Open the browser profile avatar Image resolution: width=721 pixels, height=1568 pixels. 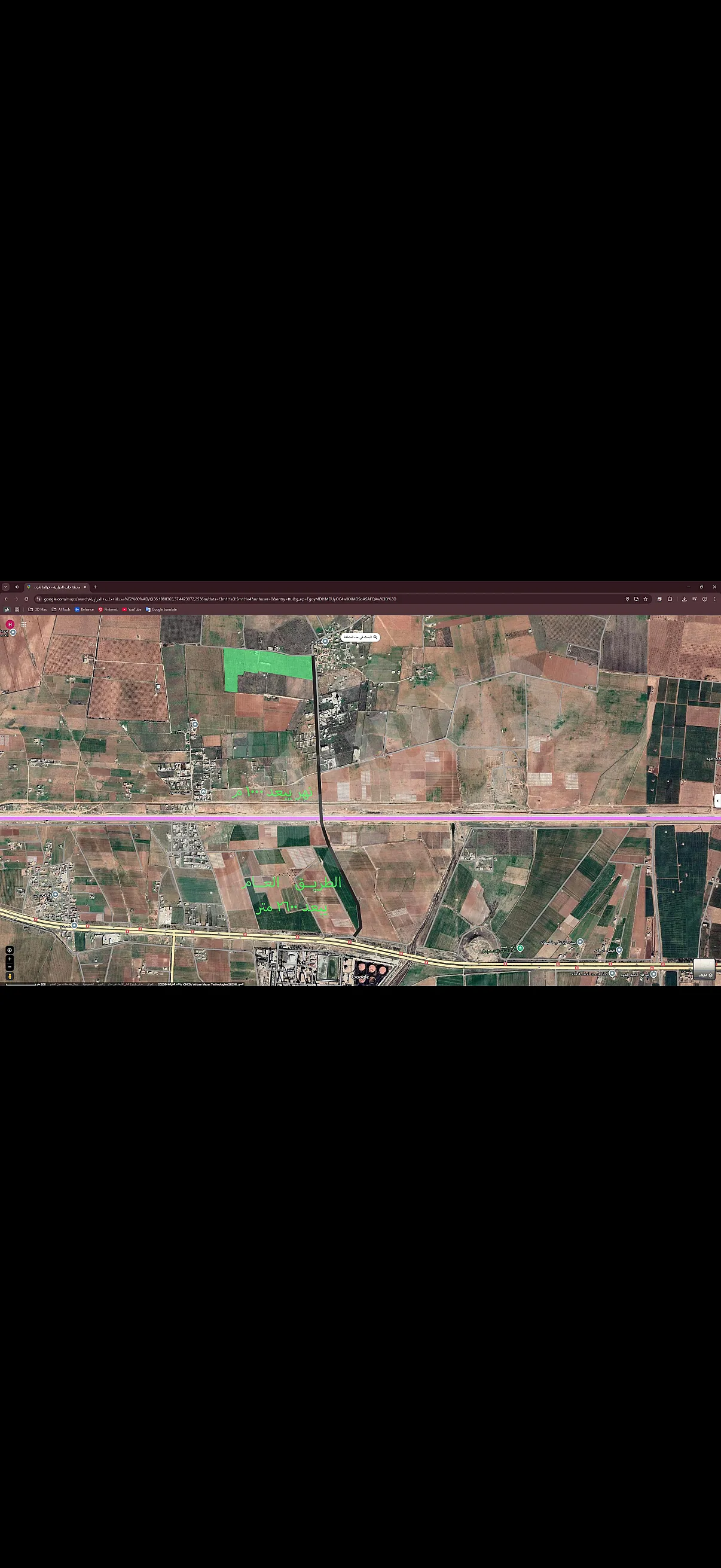[x=705, y=599]
